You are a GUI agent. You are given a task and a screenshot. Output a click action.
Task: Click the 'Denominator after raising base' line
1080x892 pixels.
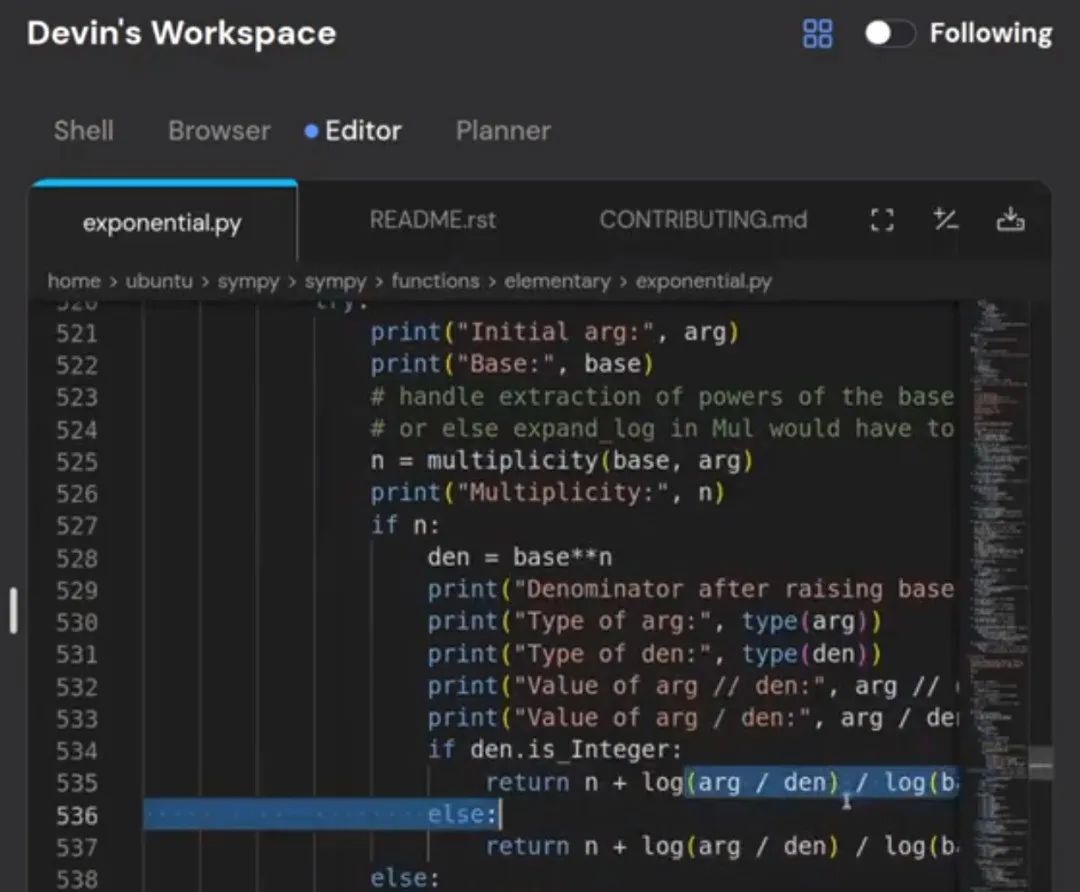pyautogui.click(x=691, y=589)
